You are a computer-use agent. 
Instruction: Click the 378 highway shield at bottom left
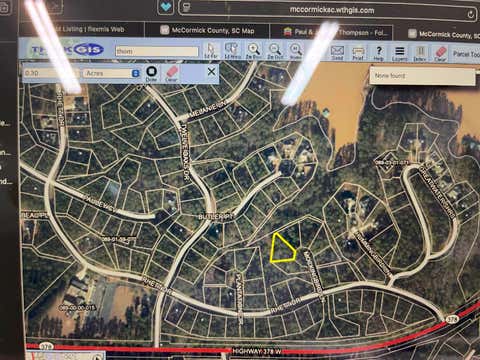point(46,347)
